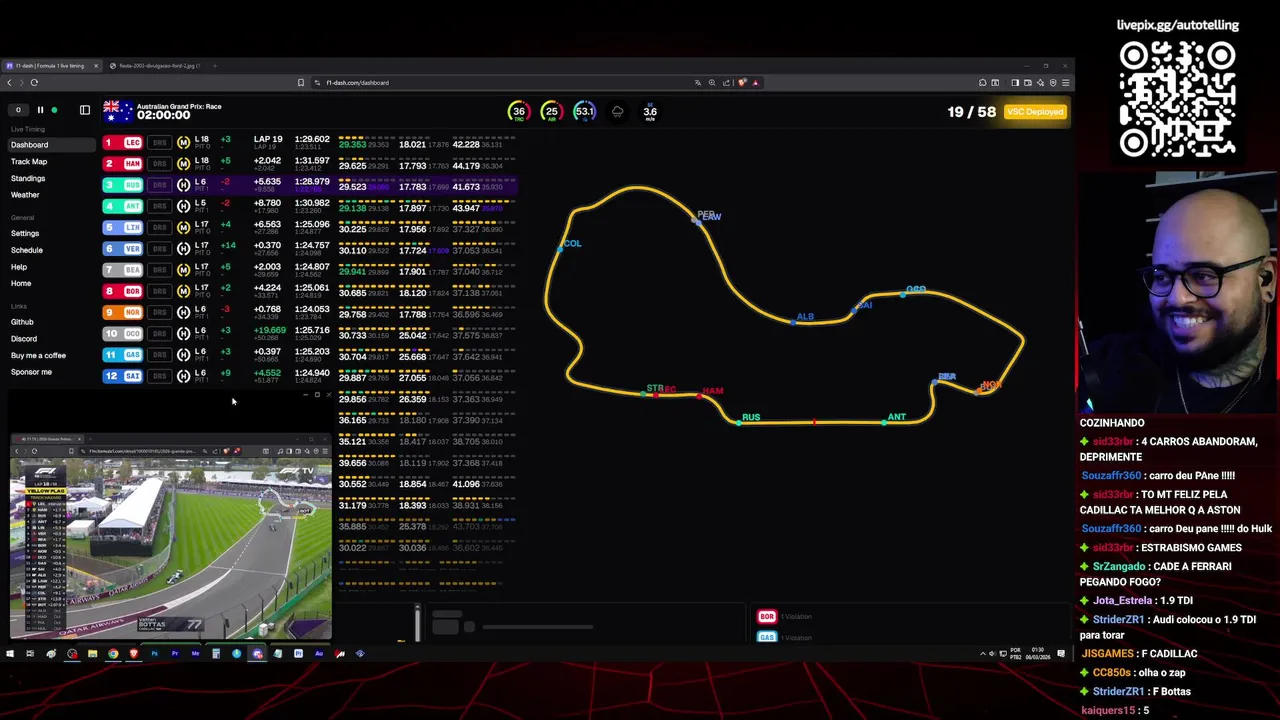This screenshot has width=1280, height=720.
Task: Click hard tyre icon for RUS
Action: [183, 185]
